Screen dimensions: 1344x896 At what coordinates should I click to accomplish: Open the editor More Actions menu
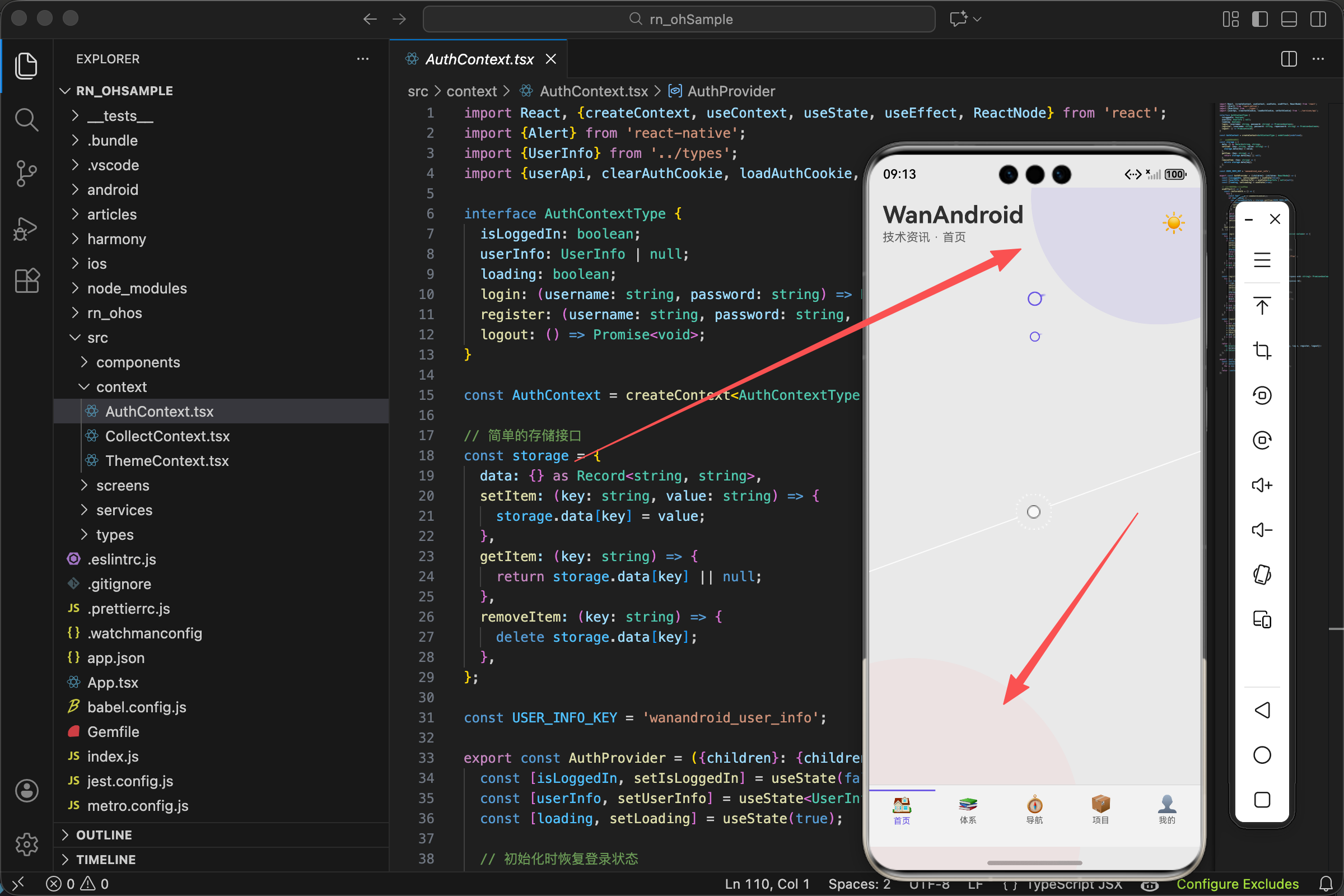1318,59
